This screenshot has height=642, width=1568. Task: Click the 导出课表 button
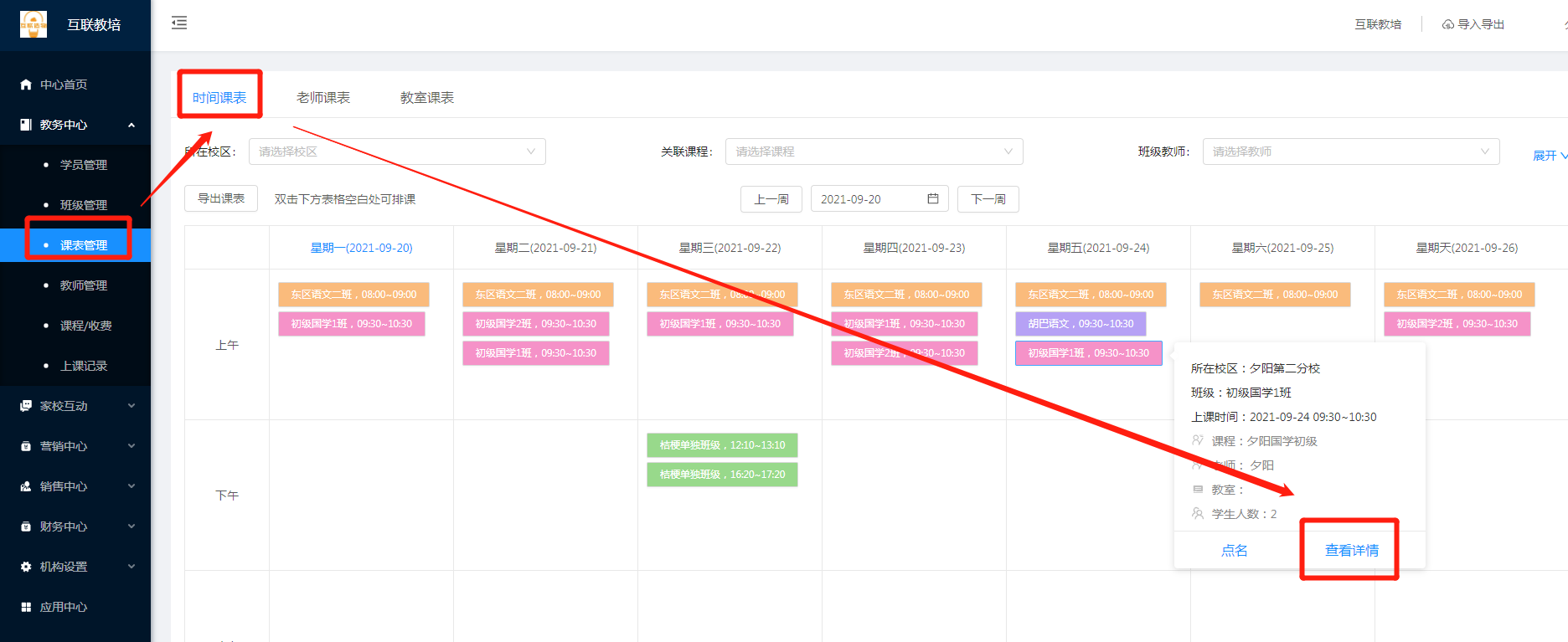click(x=221, y=198)
